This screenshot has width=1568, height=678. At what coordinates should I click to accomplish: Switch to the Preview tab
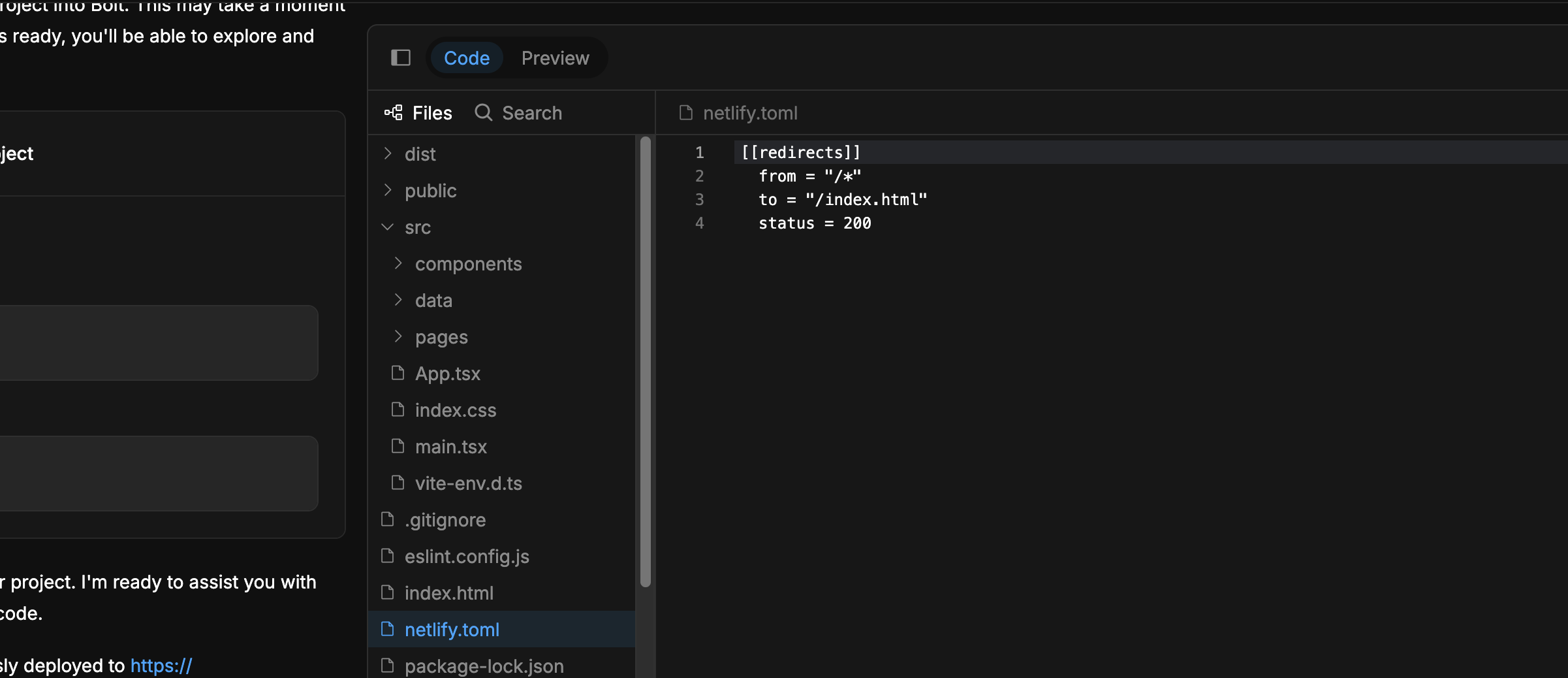(x=555, y=58)
